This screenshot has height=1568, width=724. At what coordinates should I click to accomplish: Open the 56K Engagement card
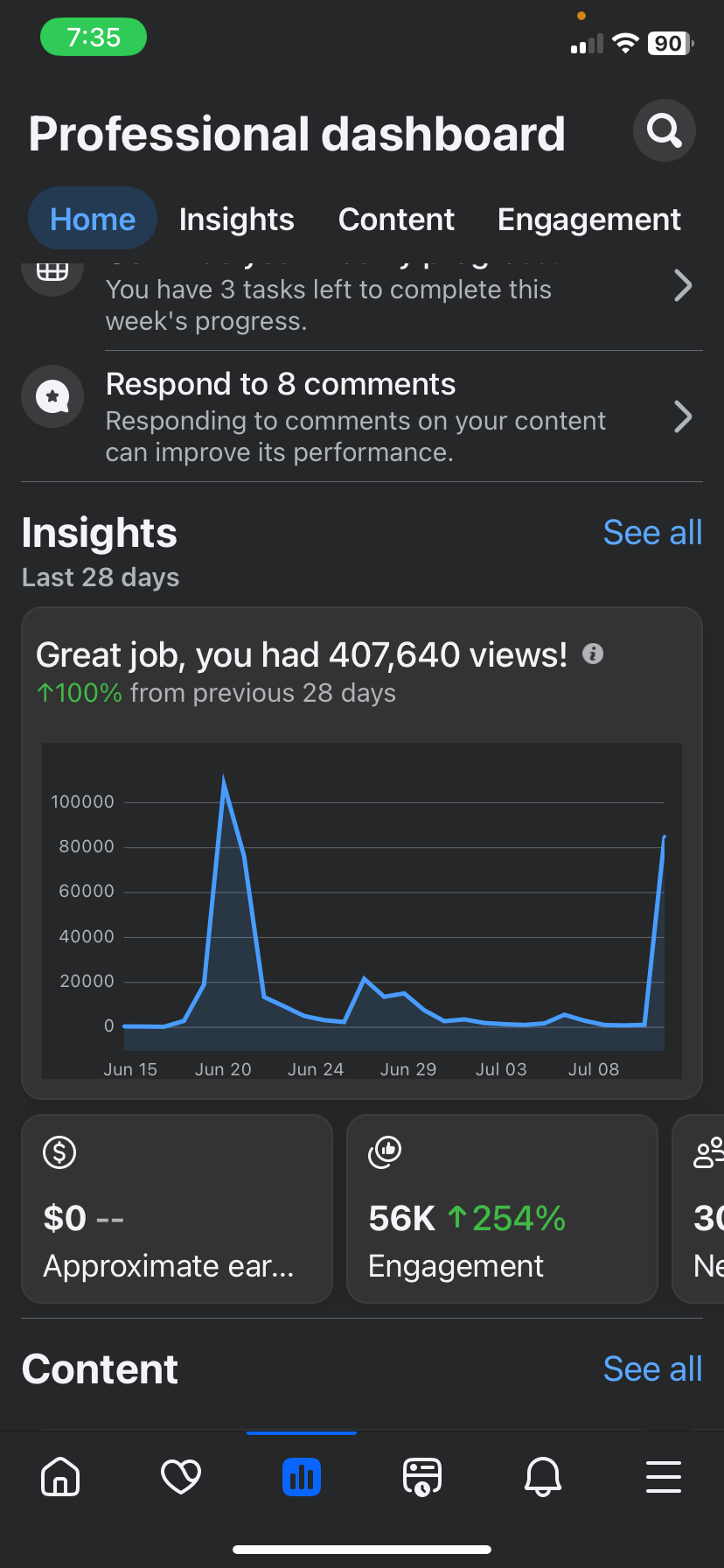[502, 1208]
